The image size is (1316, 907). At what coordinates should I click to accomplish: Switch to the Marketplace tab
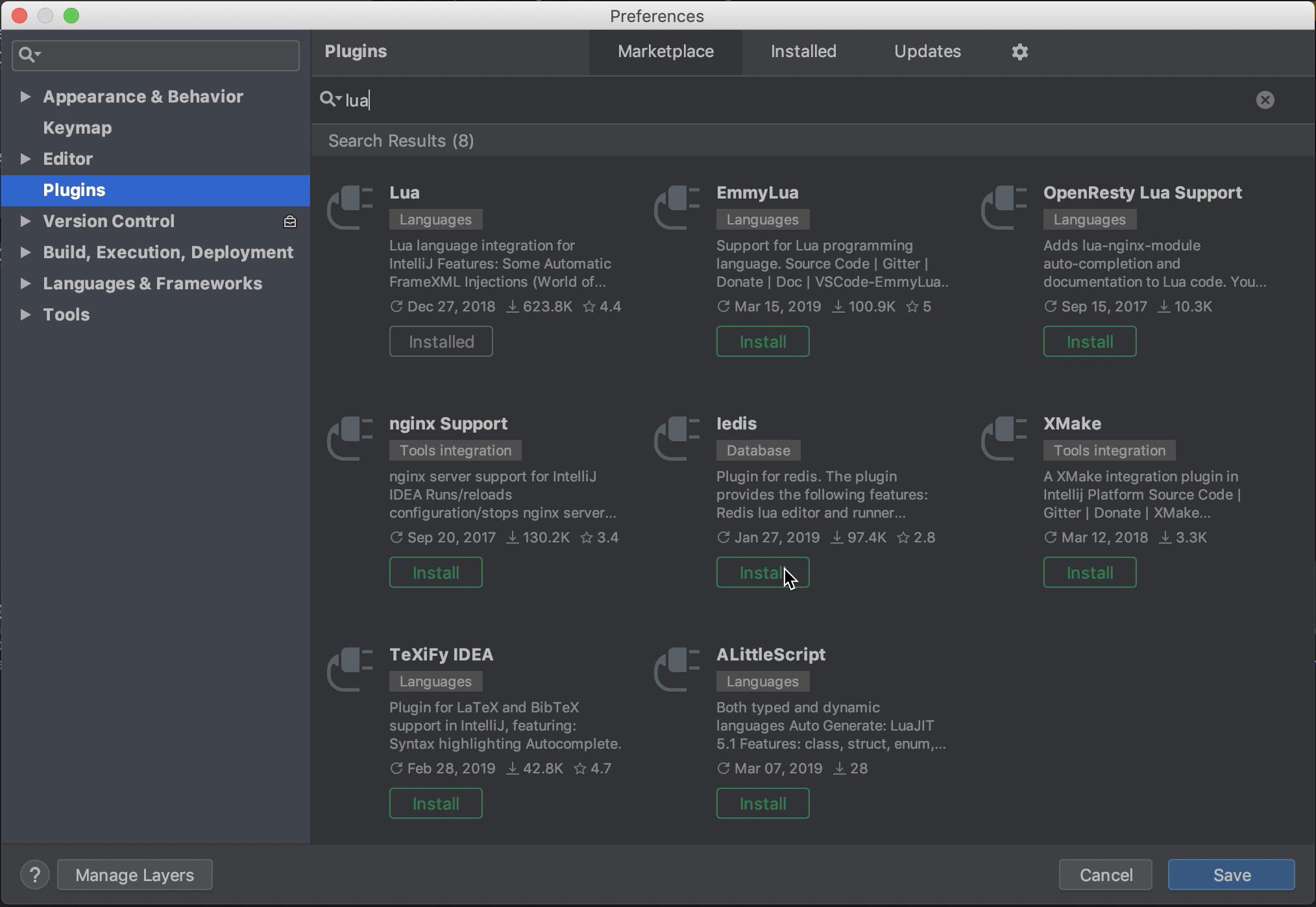click(666, 52)
